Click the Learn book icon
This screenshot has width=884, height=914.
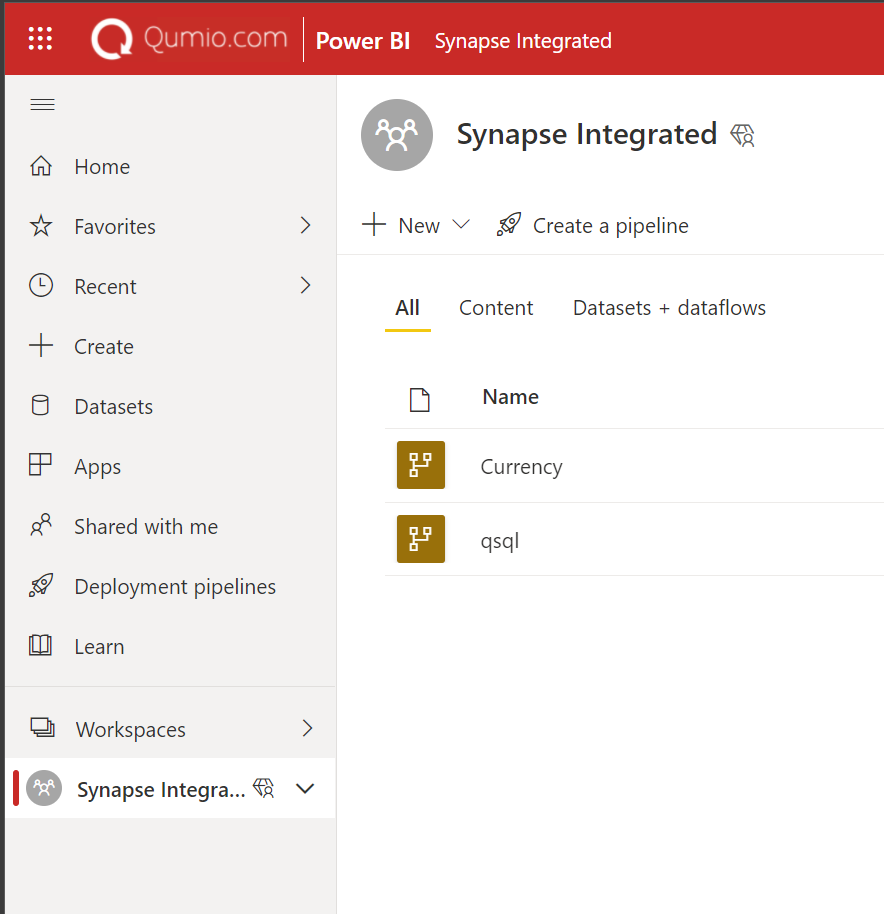[40, 645]
